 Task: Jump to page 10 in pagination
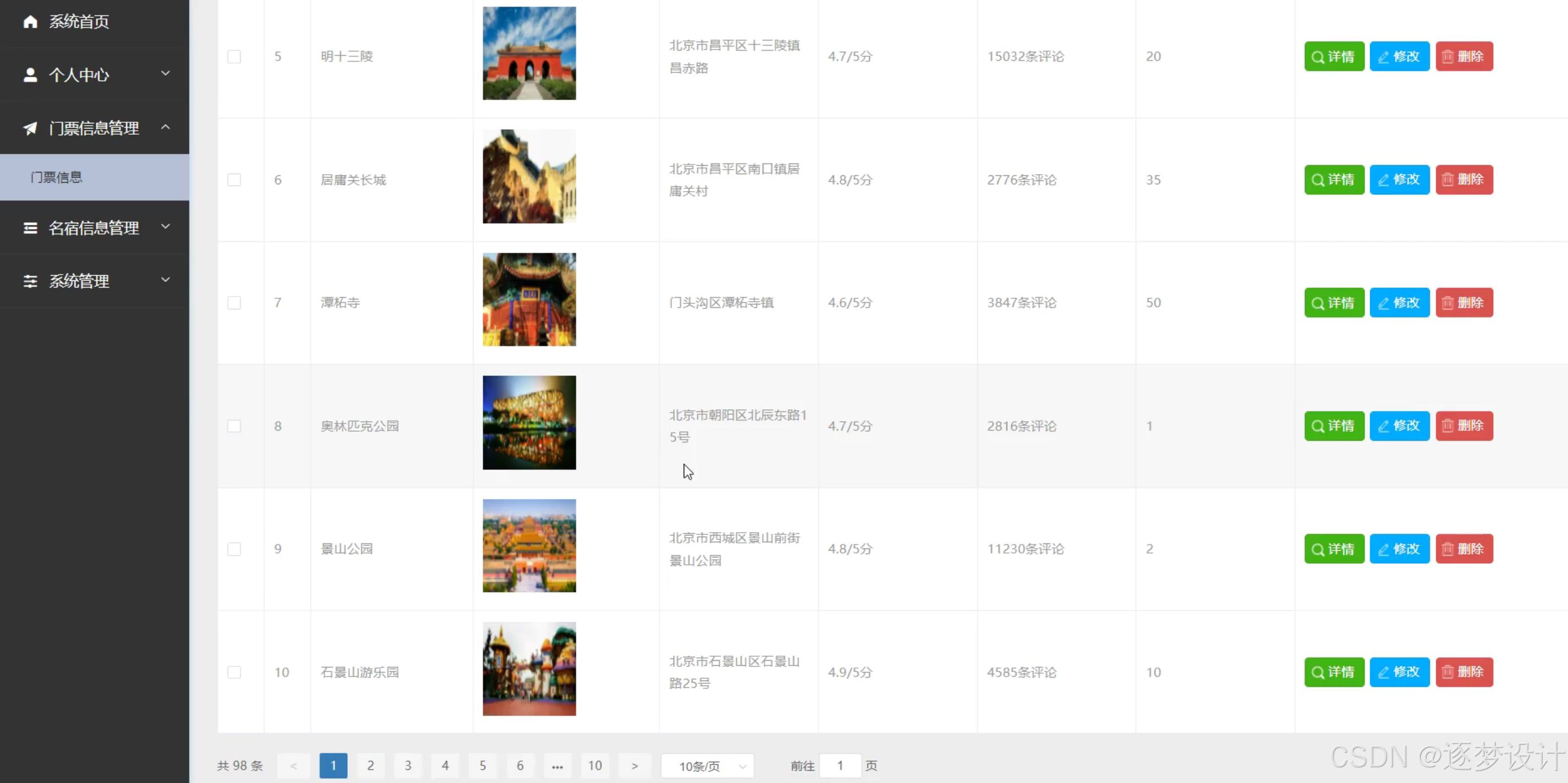[595, 766]
